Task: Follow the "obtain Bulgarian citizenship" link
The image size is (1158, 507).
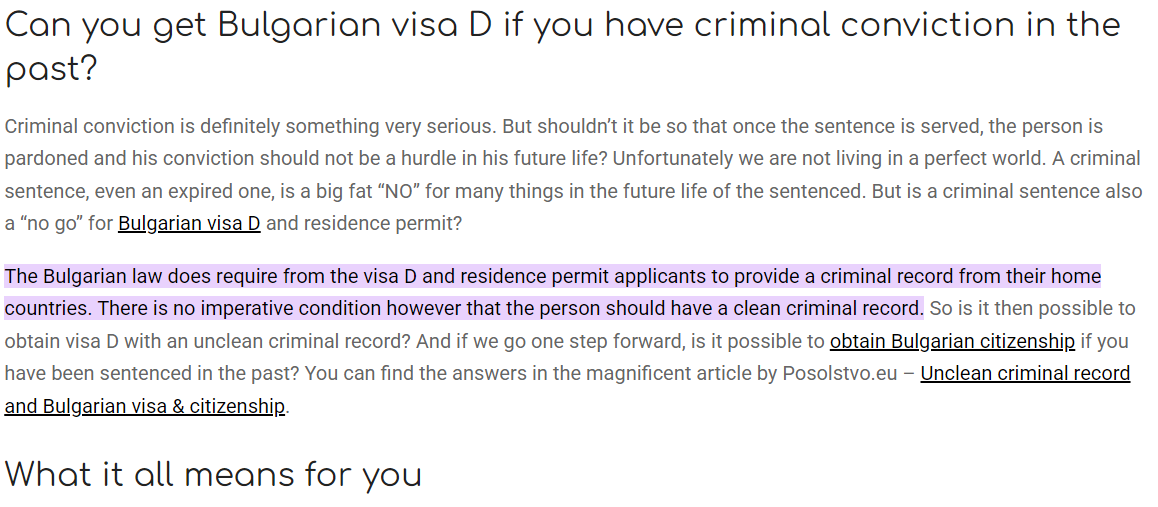Action: [952, 341]
